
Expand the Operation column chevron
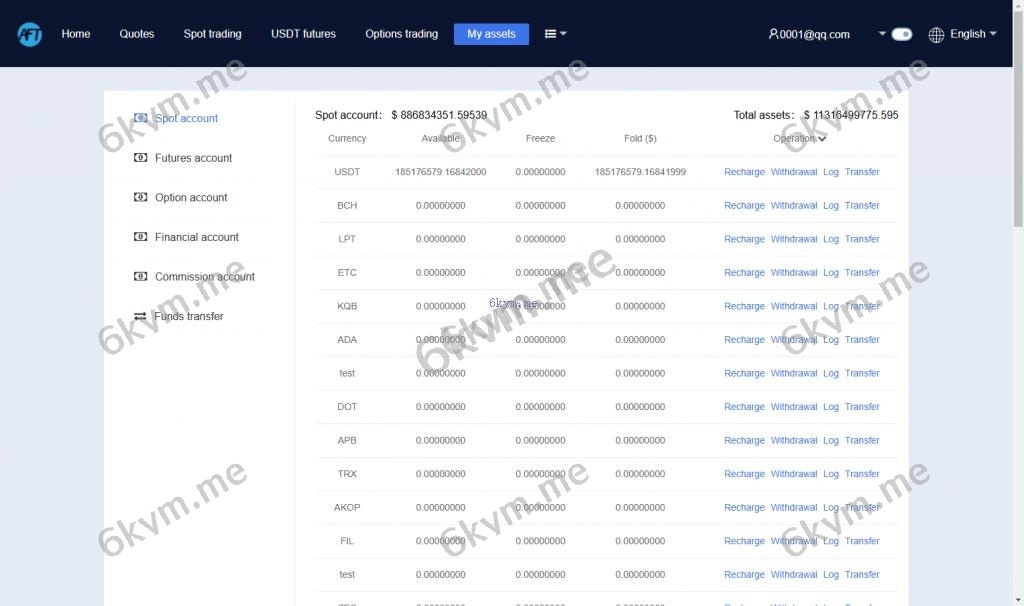click(x=822, y=139)
